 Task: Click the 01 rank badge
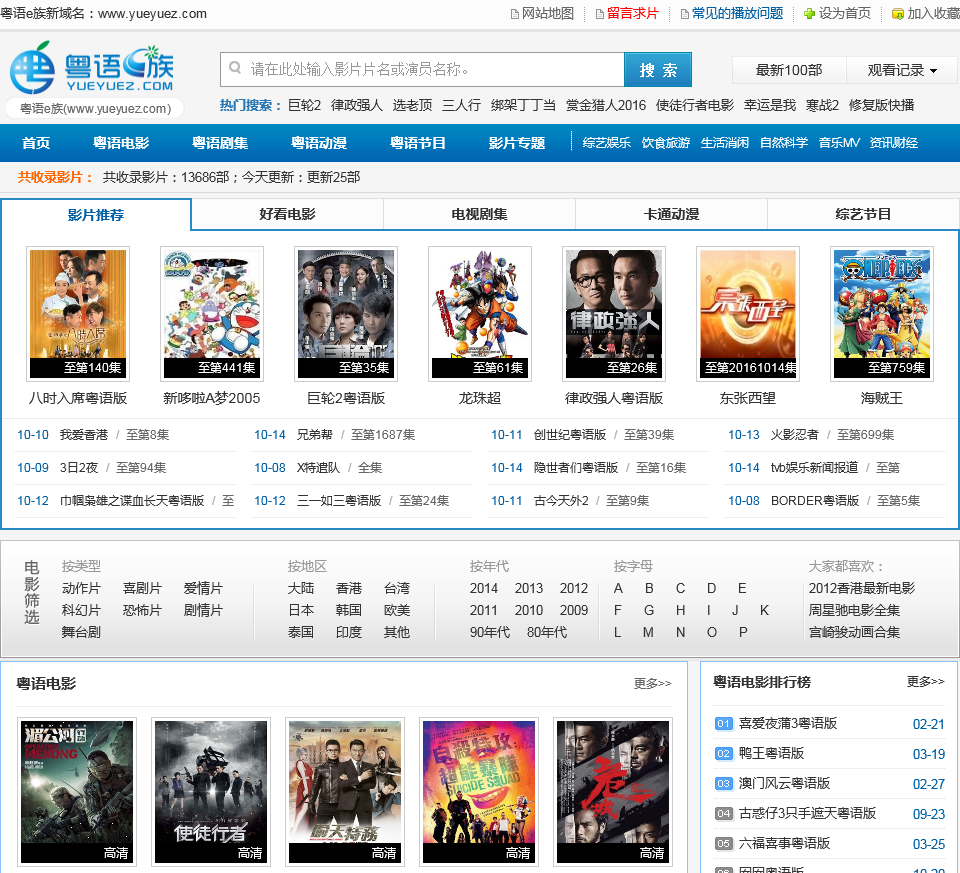(x=724, y=724)
